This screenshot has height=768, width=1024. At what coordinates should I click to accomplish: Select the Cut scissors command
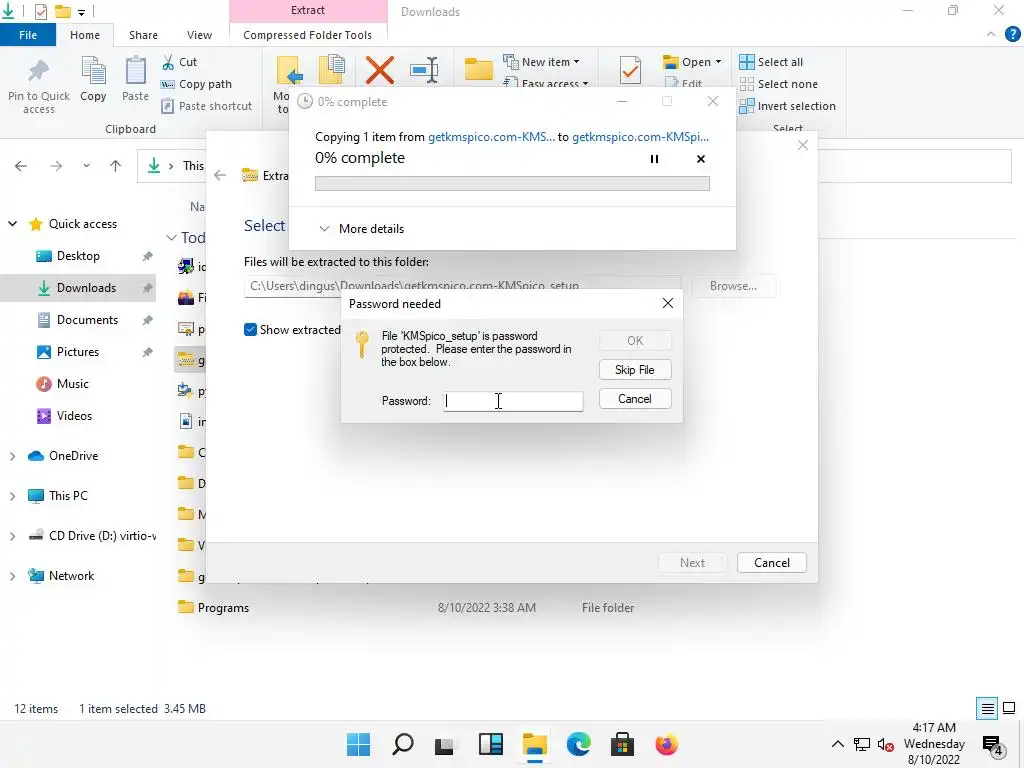point(179,62)
